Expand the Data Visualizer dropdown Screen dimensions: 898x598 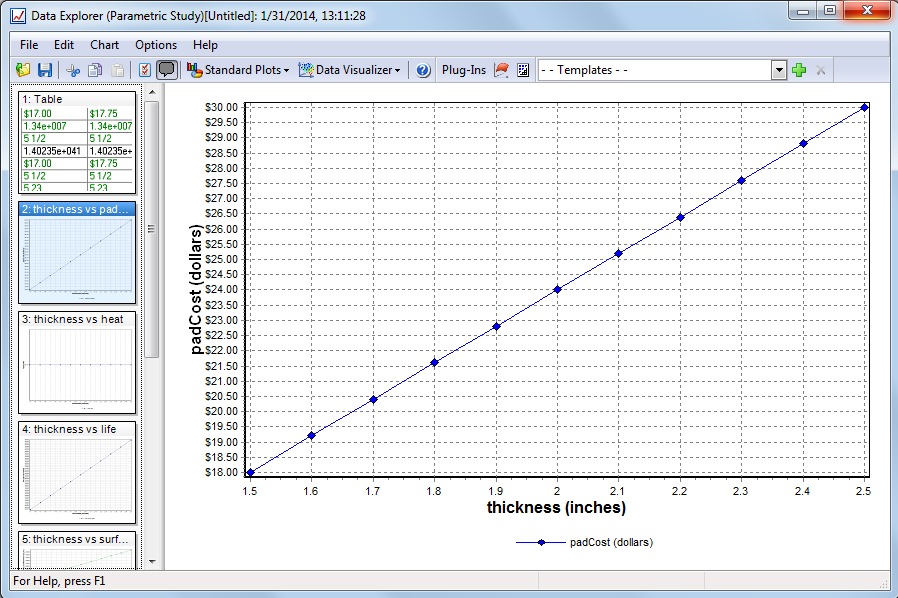(x=351, y=70)
